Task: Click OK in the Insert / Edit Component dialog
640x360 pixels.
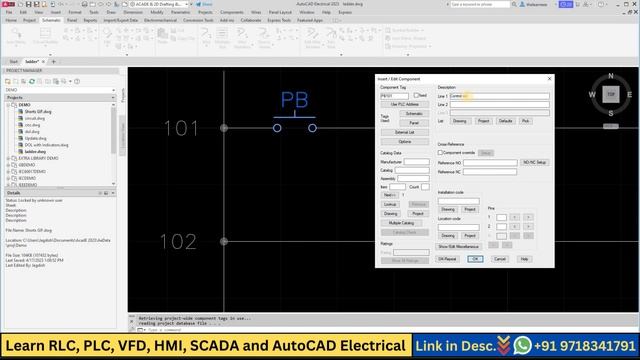Action: coord(475,259)
